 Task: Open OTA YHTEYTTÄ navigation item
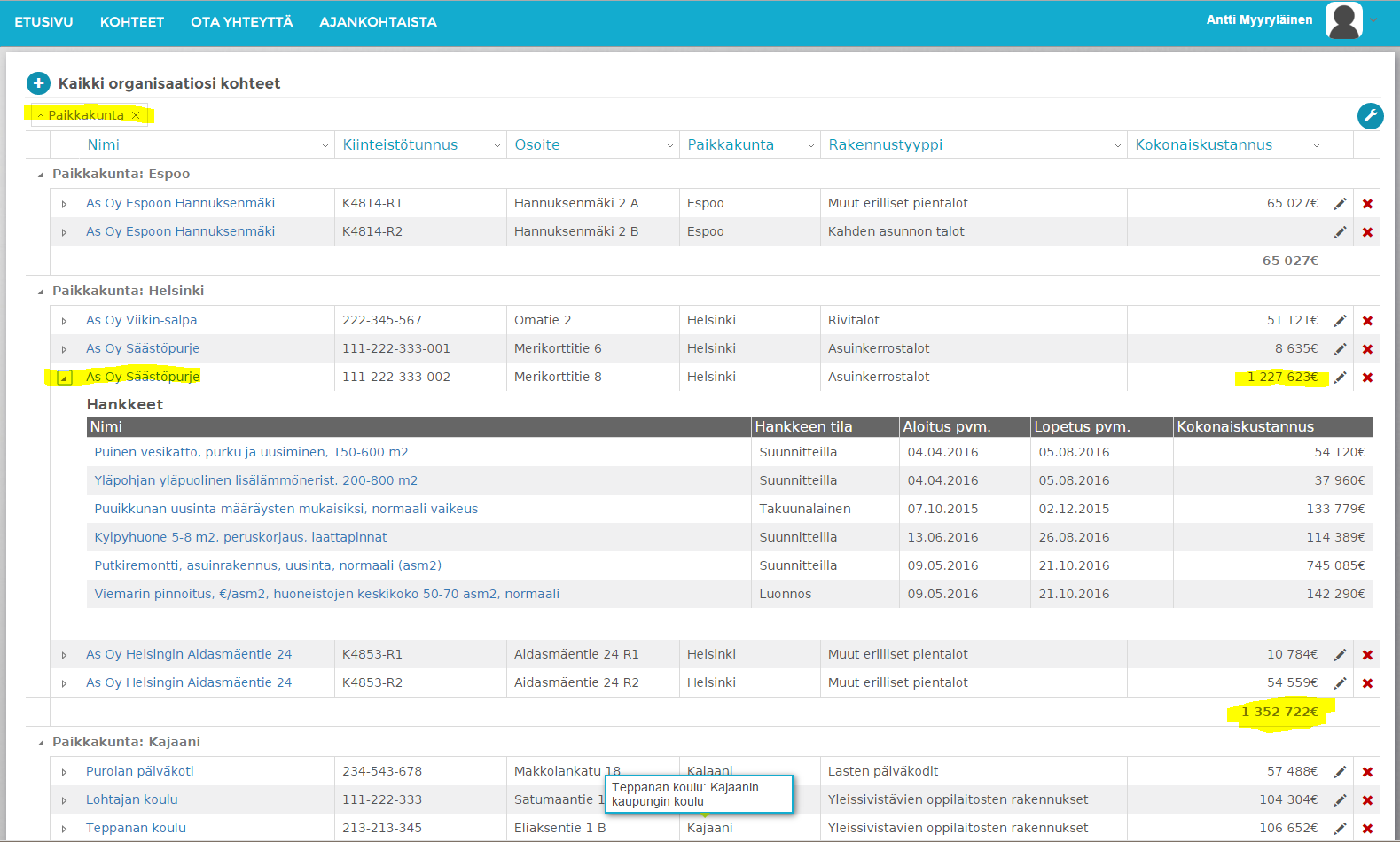242,22
